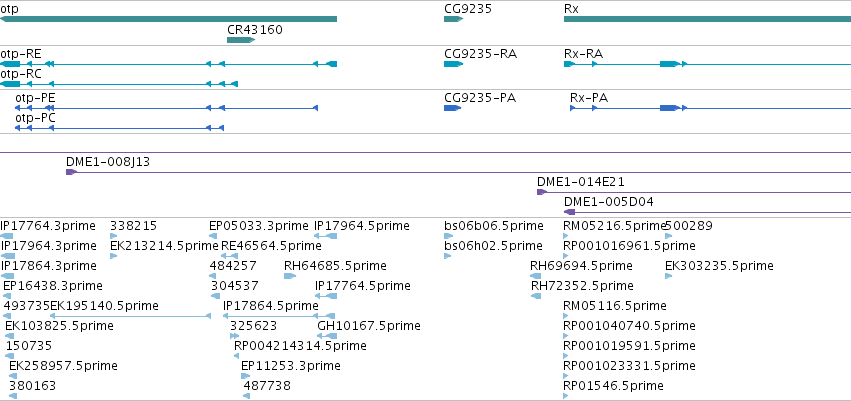The width and height of the screenshot is (851, 401).
Task: Select the long EK195140.5prime alignment
Action: pos(130,316)
